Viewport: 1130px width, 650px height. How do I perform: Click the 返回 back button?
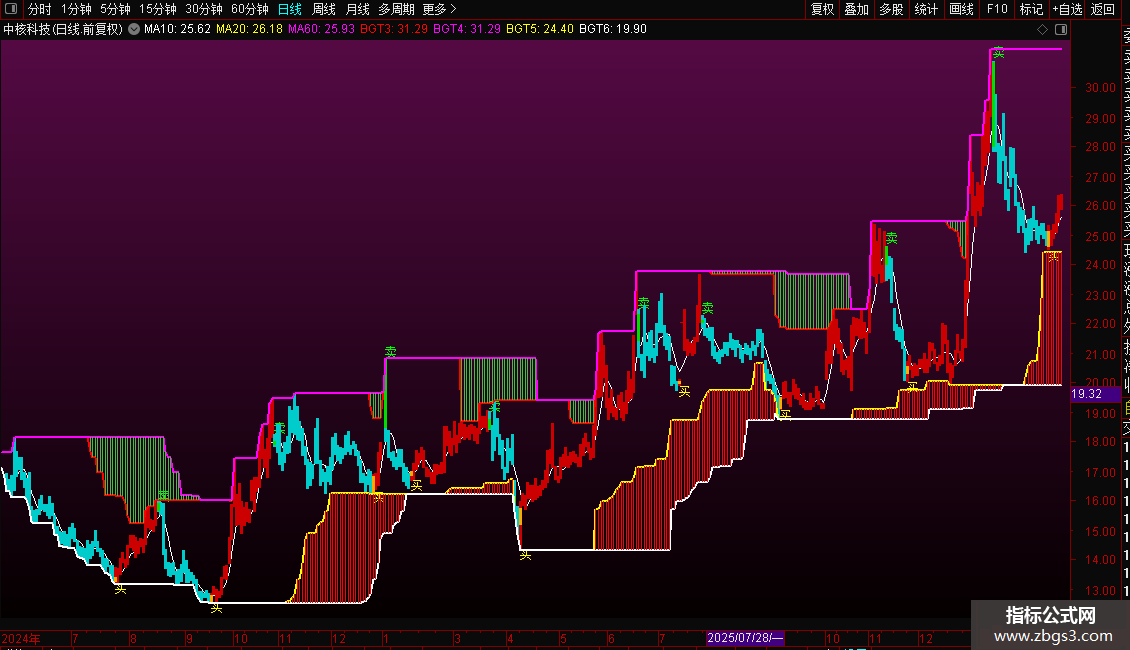coord(1103,9)
